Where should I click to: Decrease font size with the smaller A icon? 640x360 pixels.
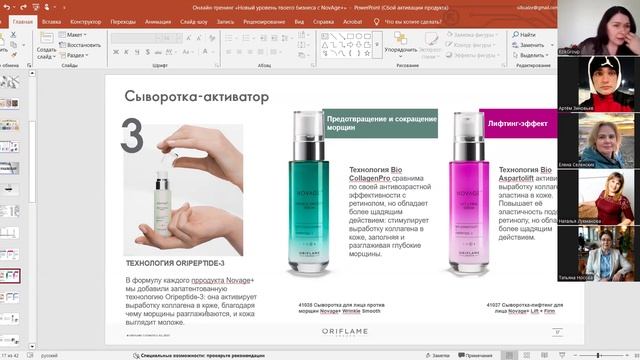pos(199,38)
